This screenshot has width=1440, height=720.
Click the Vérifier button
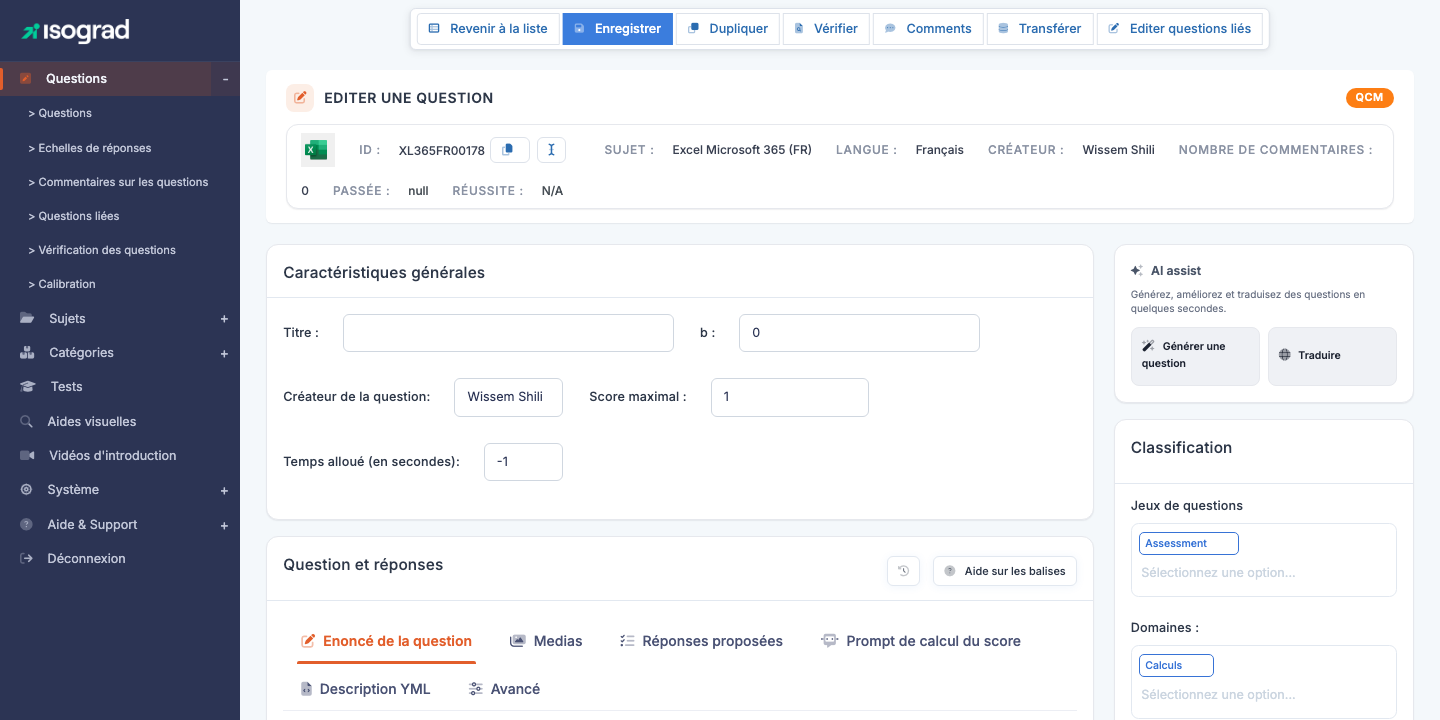[826, 29]
